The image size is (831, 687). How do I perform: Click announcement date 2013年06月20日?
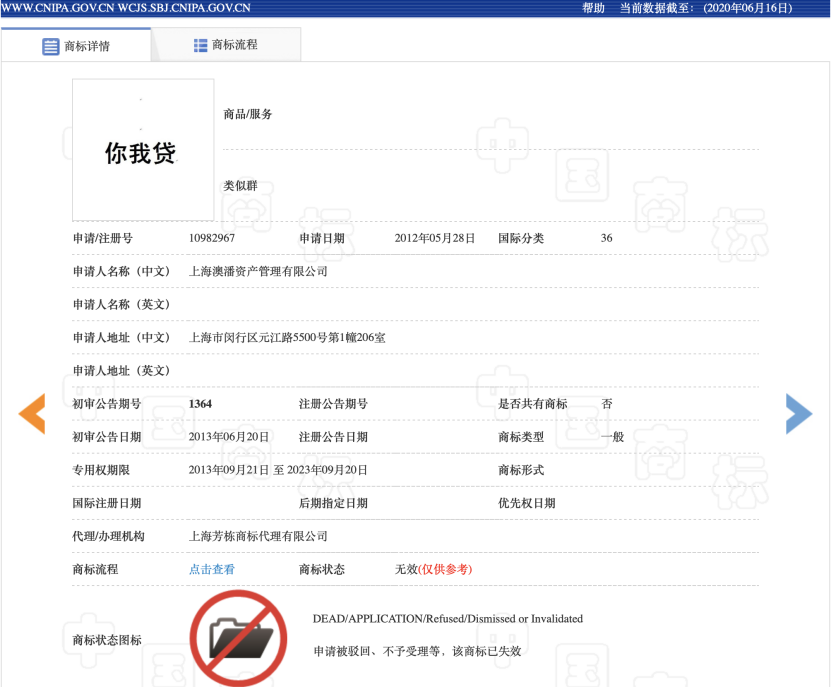(229, 437)
